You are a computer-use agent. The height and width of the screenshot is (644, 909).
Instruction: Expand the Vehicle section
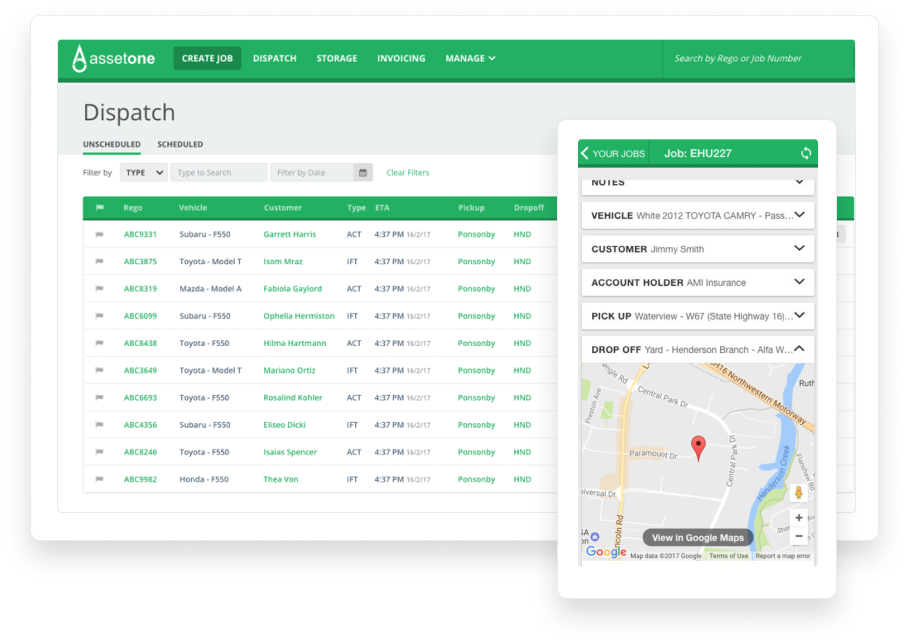698,216
